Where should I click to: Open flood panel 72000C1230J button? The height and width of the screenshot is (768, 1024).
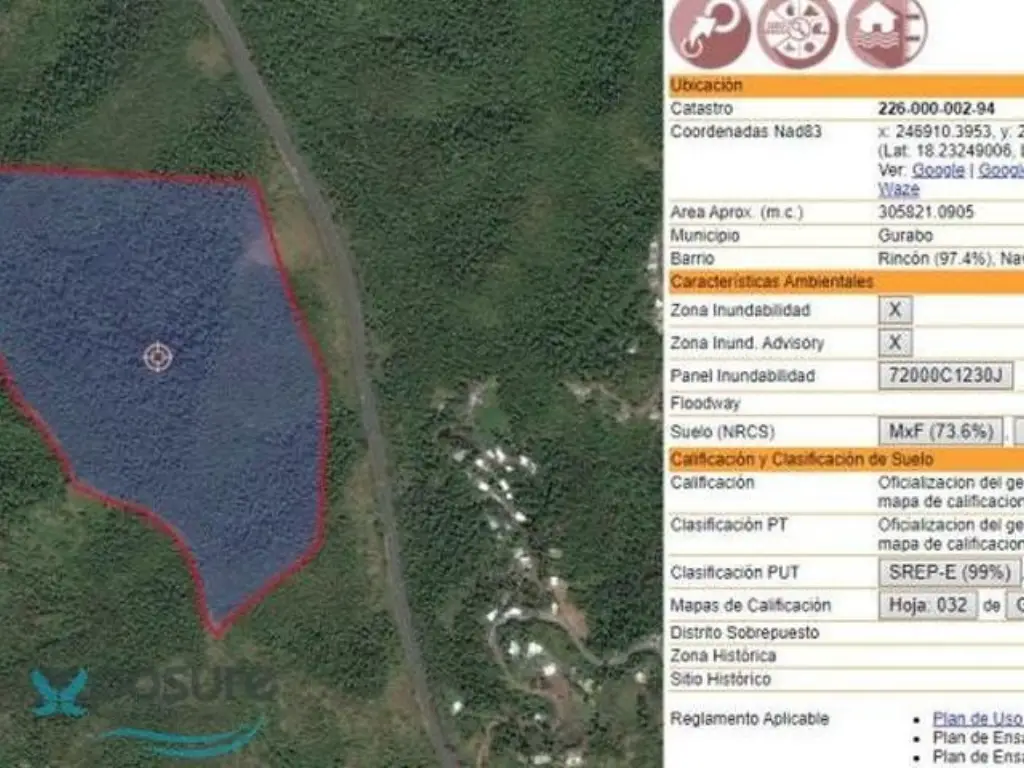pyautogui.click(x=946, y=376)
